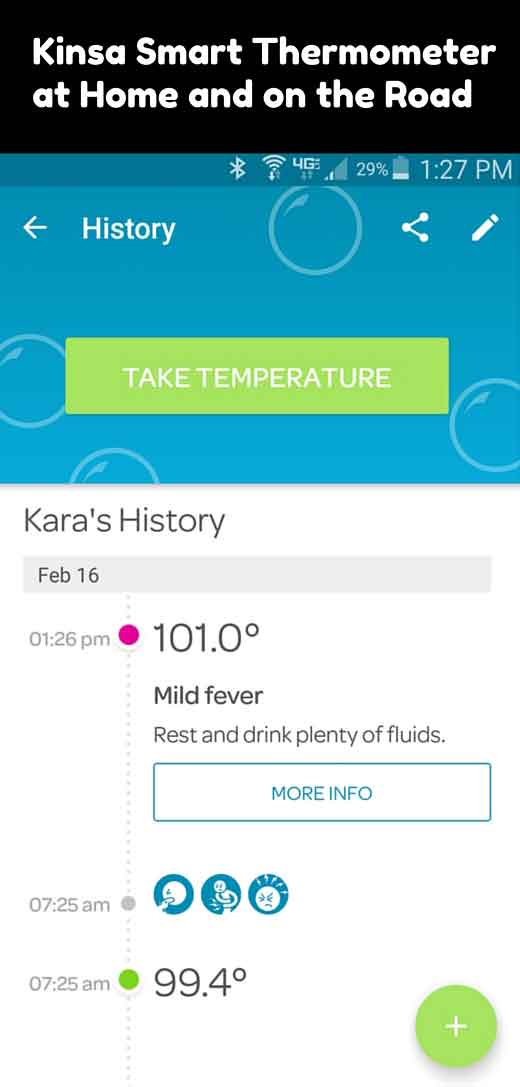Open MORE INFO about mild fever
The image size is (520, 1087).
322,792
